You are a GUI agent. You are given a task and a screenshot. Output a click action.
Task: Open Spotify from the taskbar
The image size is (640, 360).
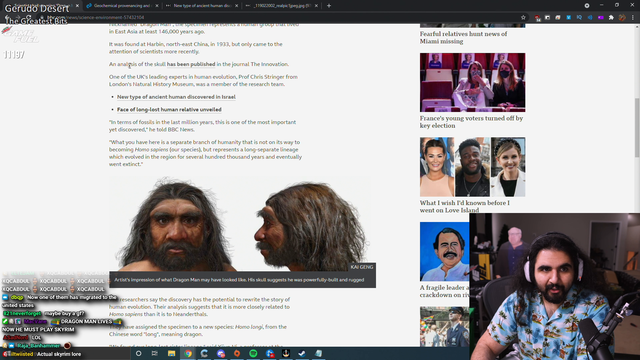pyautogui.click(x=253, y=353)
